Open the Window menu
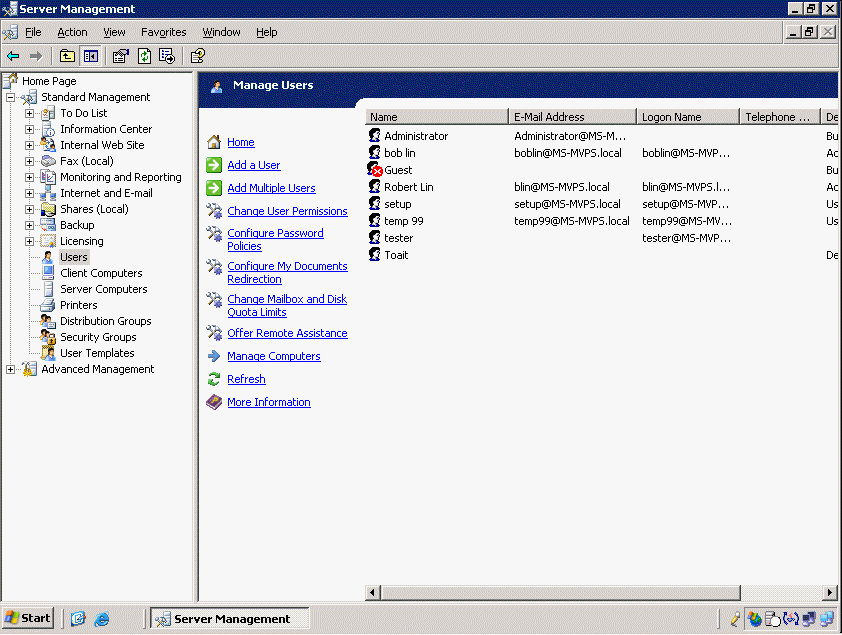 point(221,32)
